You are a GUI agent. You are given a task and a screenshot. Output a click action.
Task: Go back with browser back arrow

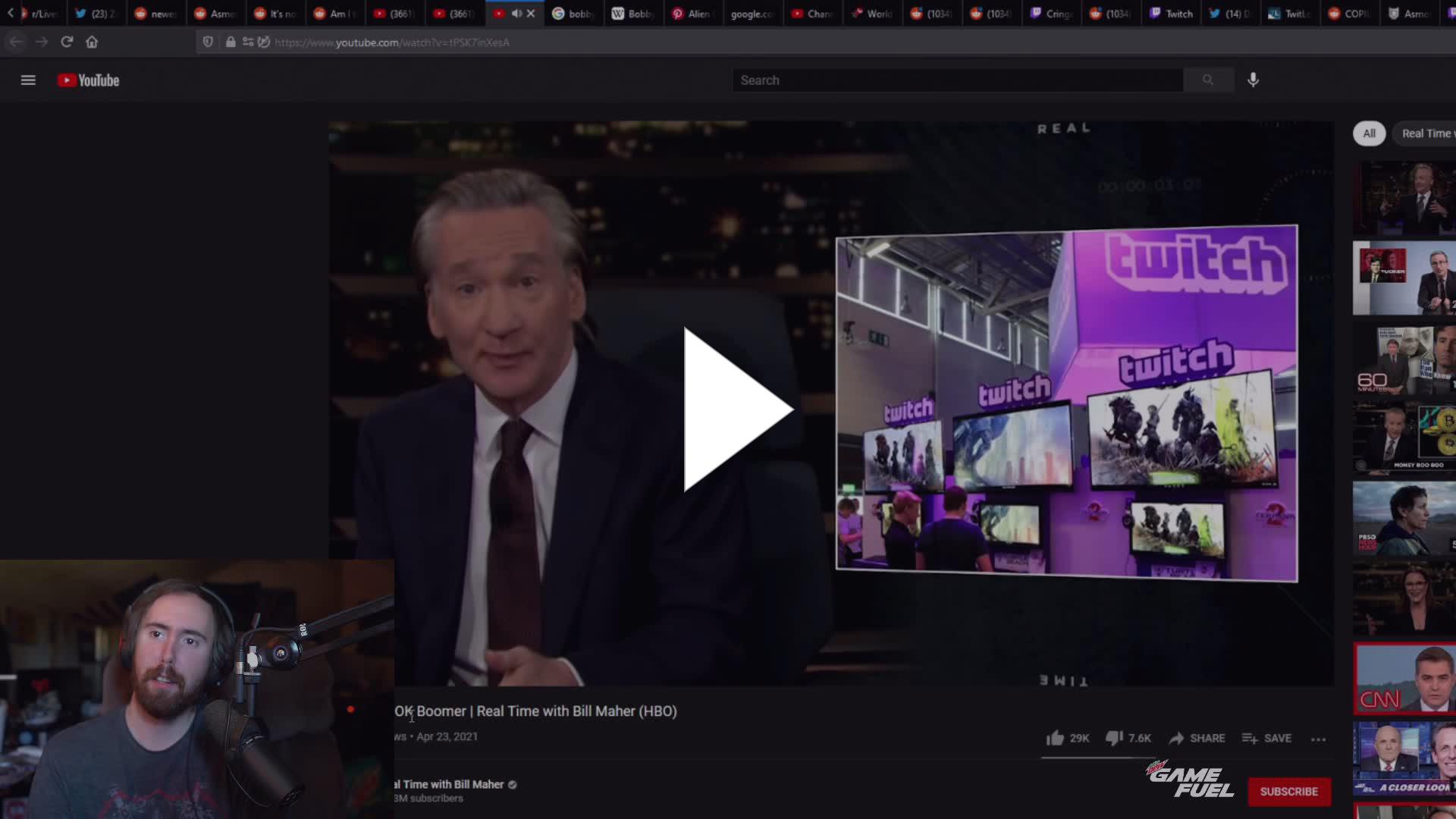[x=16, y=42]
